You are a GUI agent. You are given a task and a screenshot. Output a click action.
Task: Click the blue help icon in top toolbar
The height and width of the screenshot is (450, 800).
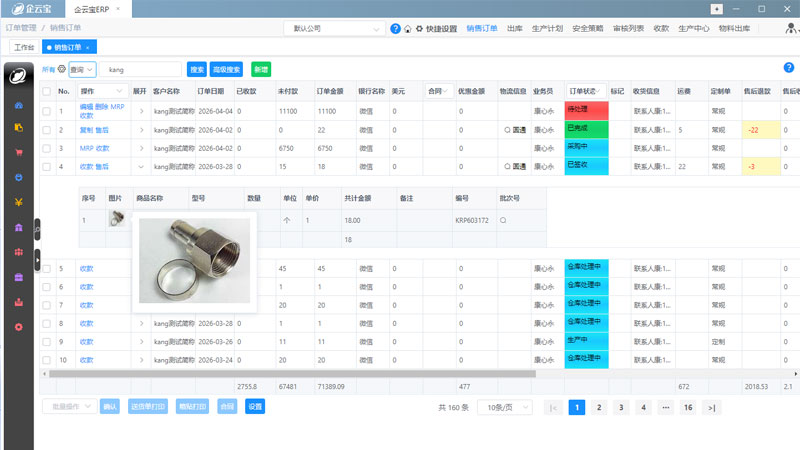coord(395,29)
